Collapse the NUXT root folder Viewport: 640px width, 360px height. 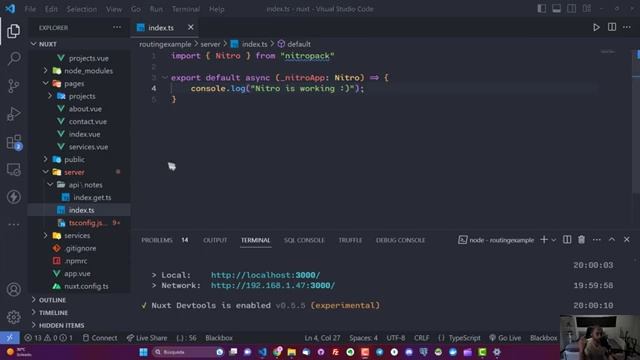33,44
